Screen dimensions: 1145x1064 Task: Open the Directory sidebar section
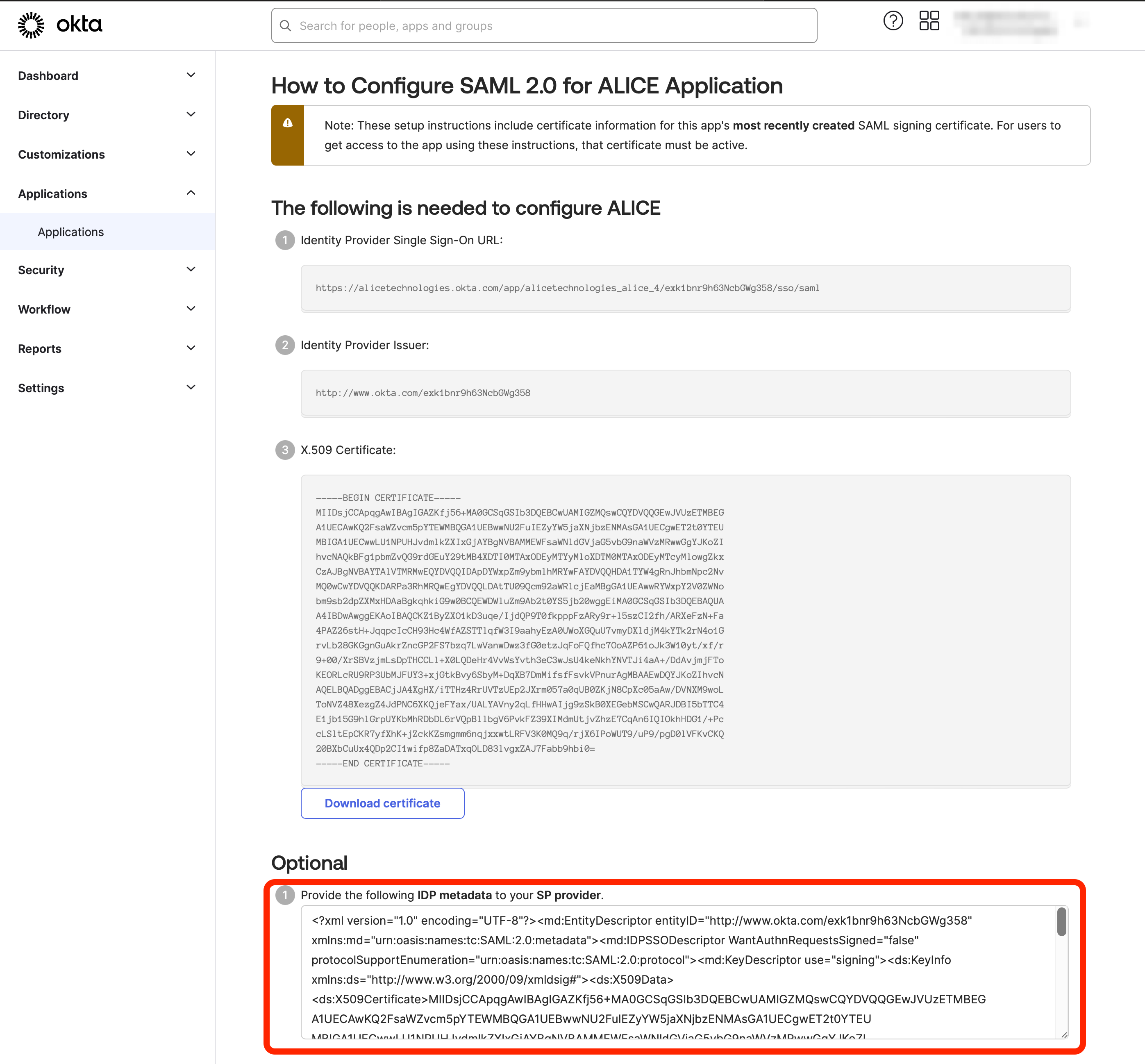tap(107, 115)
